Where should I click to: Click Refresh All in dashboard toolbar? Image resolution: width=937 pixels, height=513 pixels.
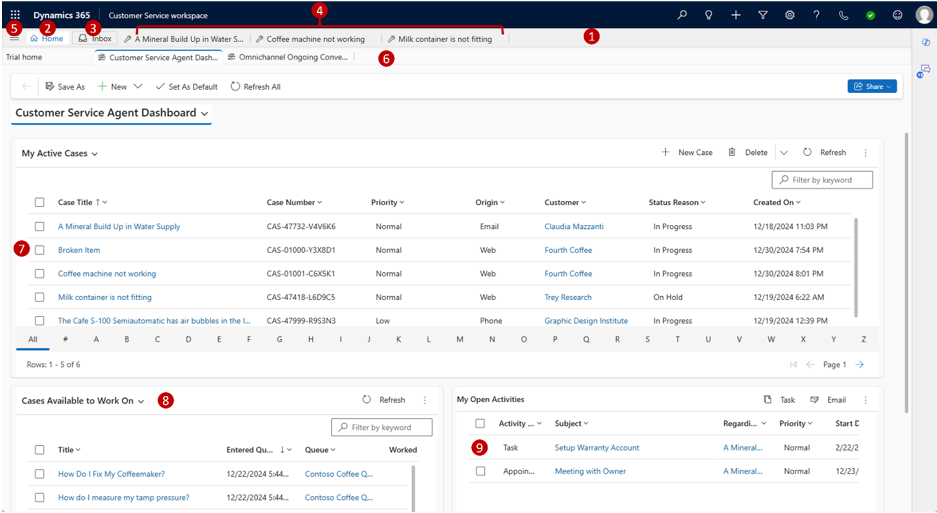click(256, 87)
